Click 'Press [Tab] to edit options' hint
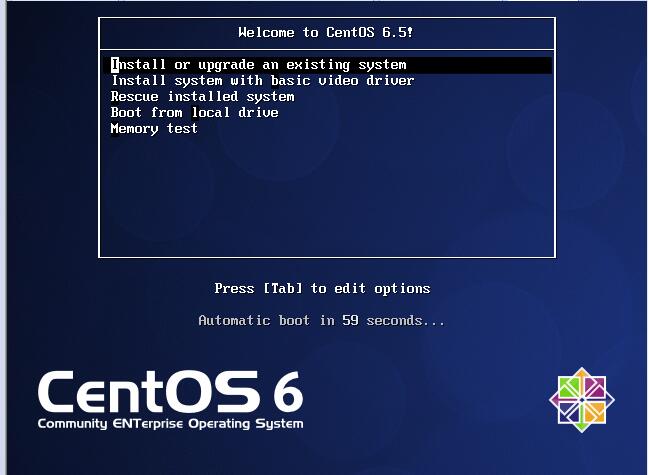This screenshot has width=649, height=475. pyautogui.click(x=322, y=288)
